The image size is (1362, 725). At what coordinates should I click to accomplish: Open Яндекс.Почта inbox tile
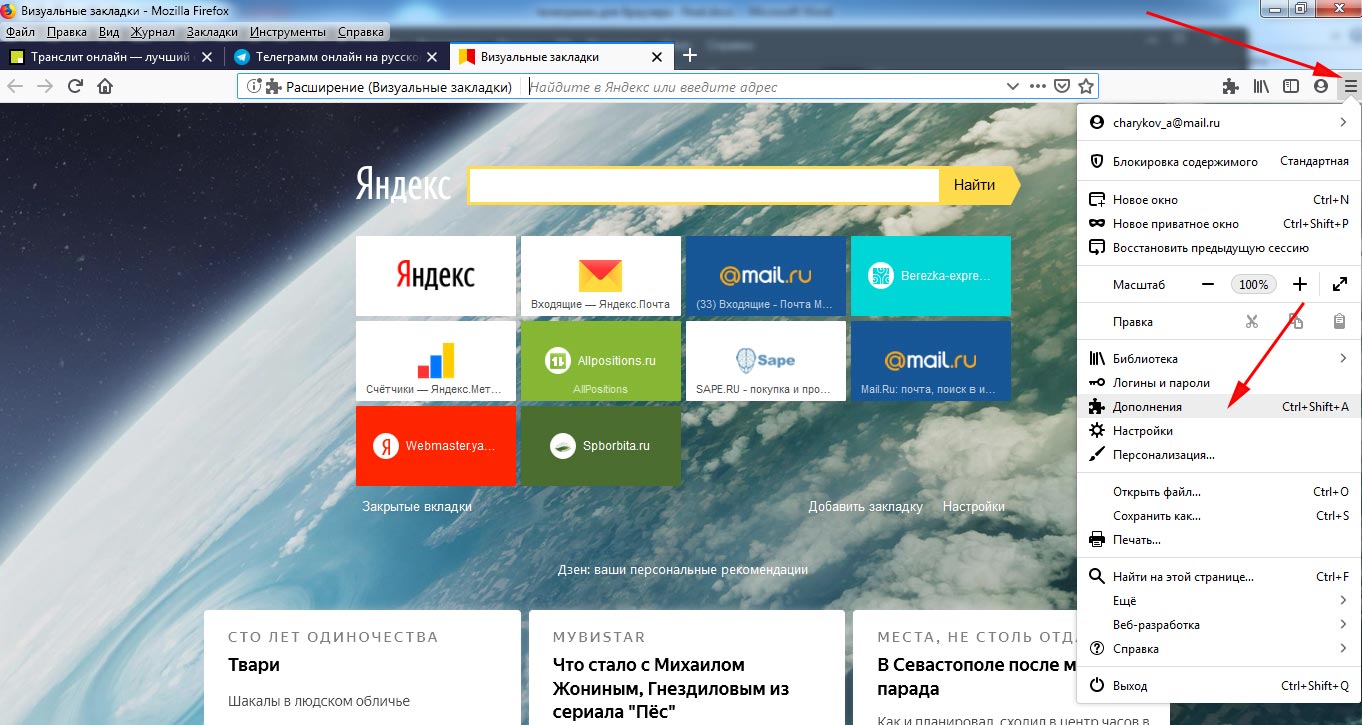(601, 276)
